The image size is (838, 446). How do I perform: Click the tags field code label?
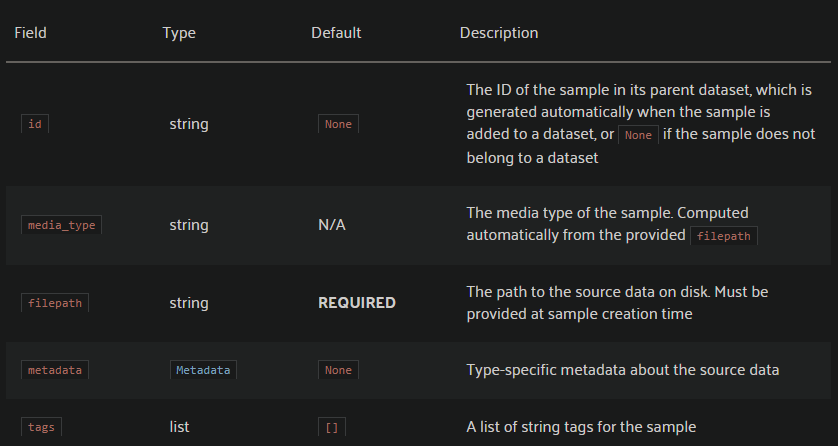[x=41, y=427]
